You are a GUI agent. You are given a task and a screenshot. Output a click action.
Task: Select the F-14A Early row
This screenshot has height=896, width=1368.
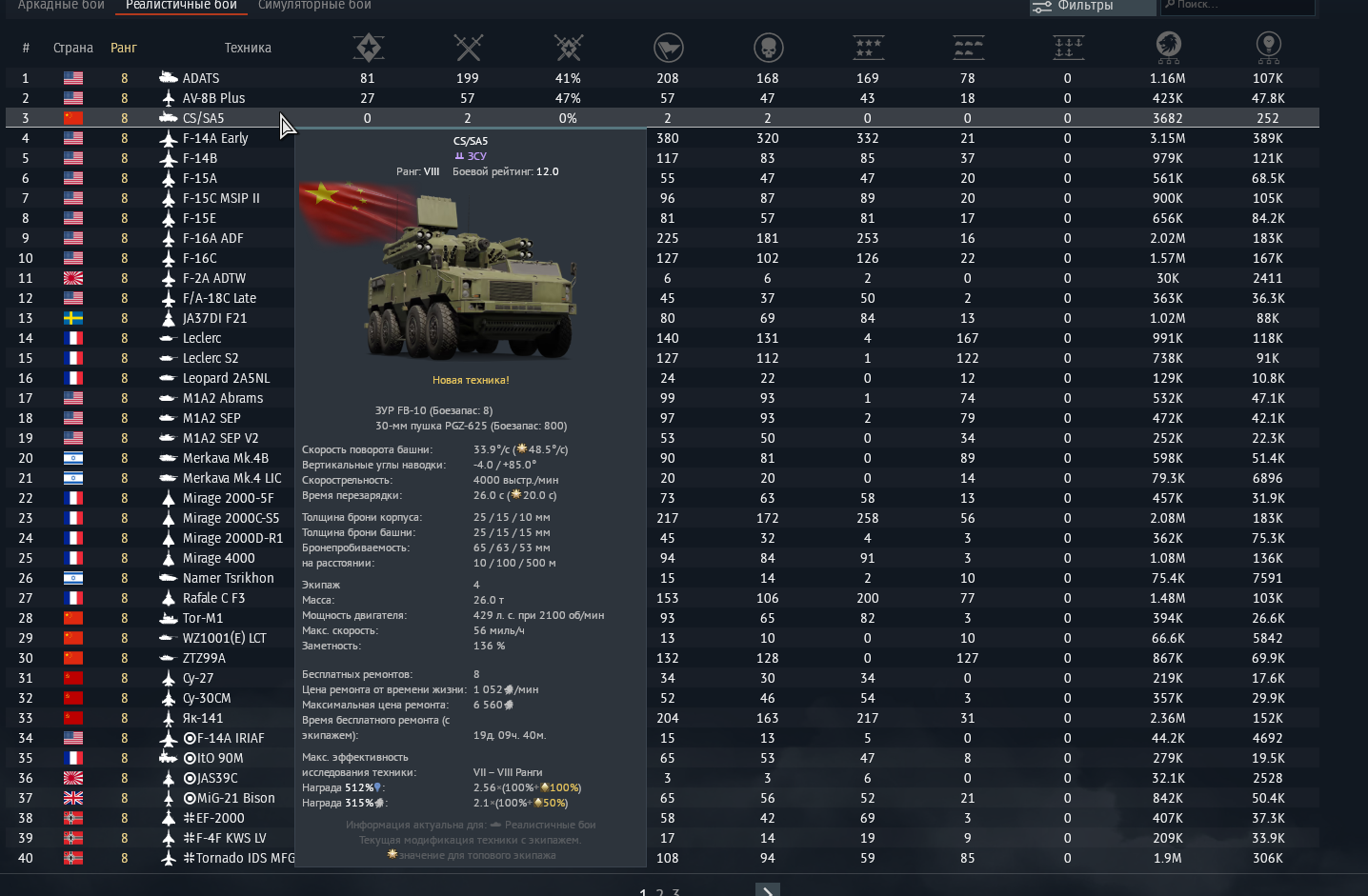coord(662,138)
